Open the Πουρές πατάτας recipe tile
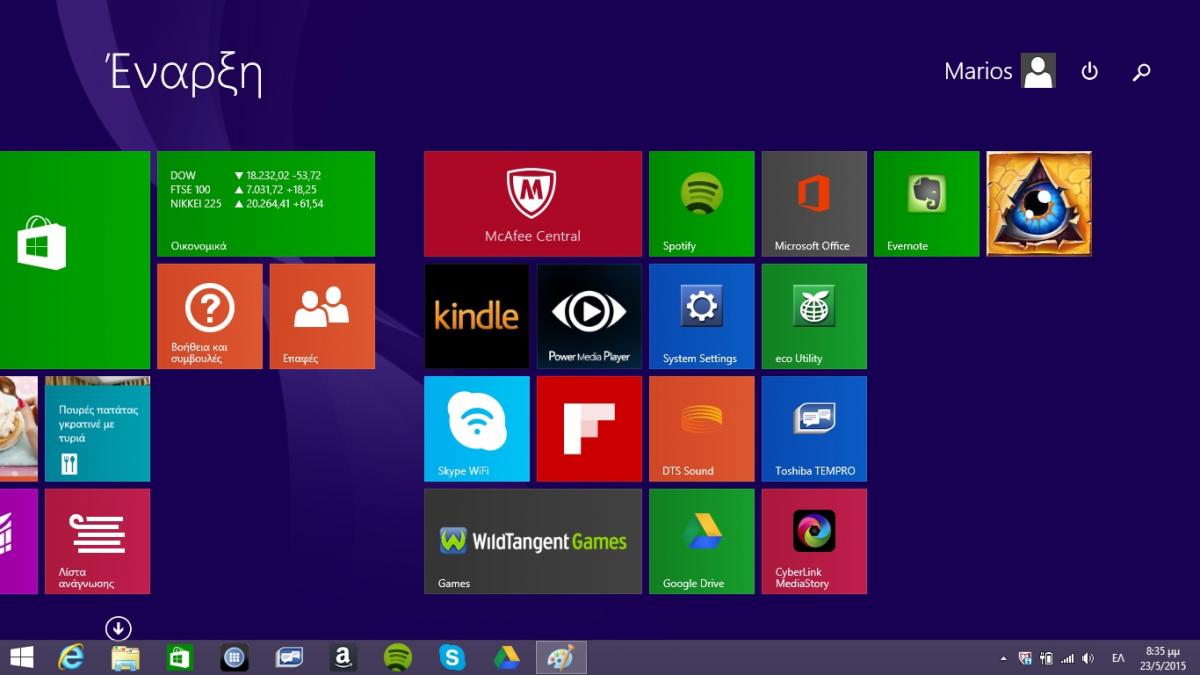1200x675 pixels. [97, 429]
